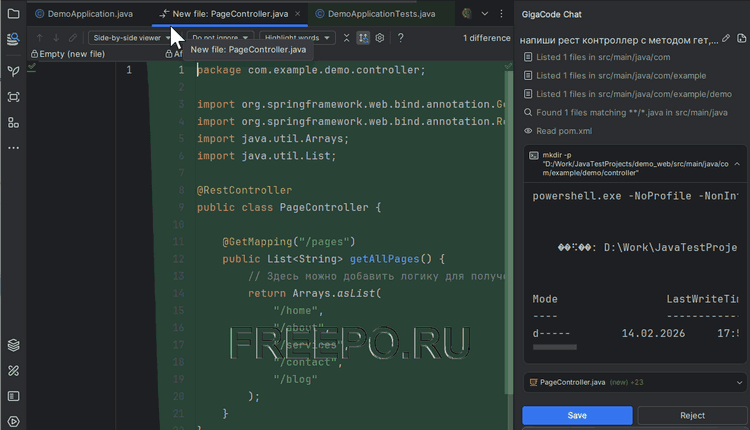Toggle the lock on Empty (new file) pane

click(36, 54)
